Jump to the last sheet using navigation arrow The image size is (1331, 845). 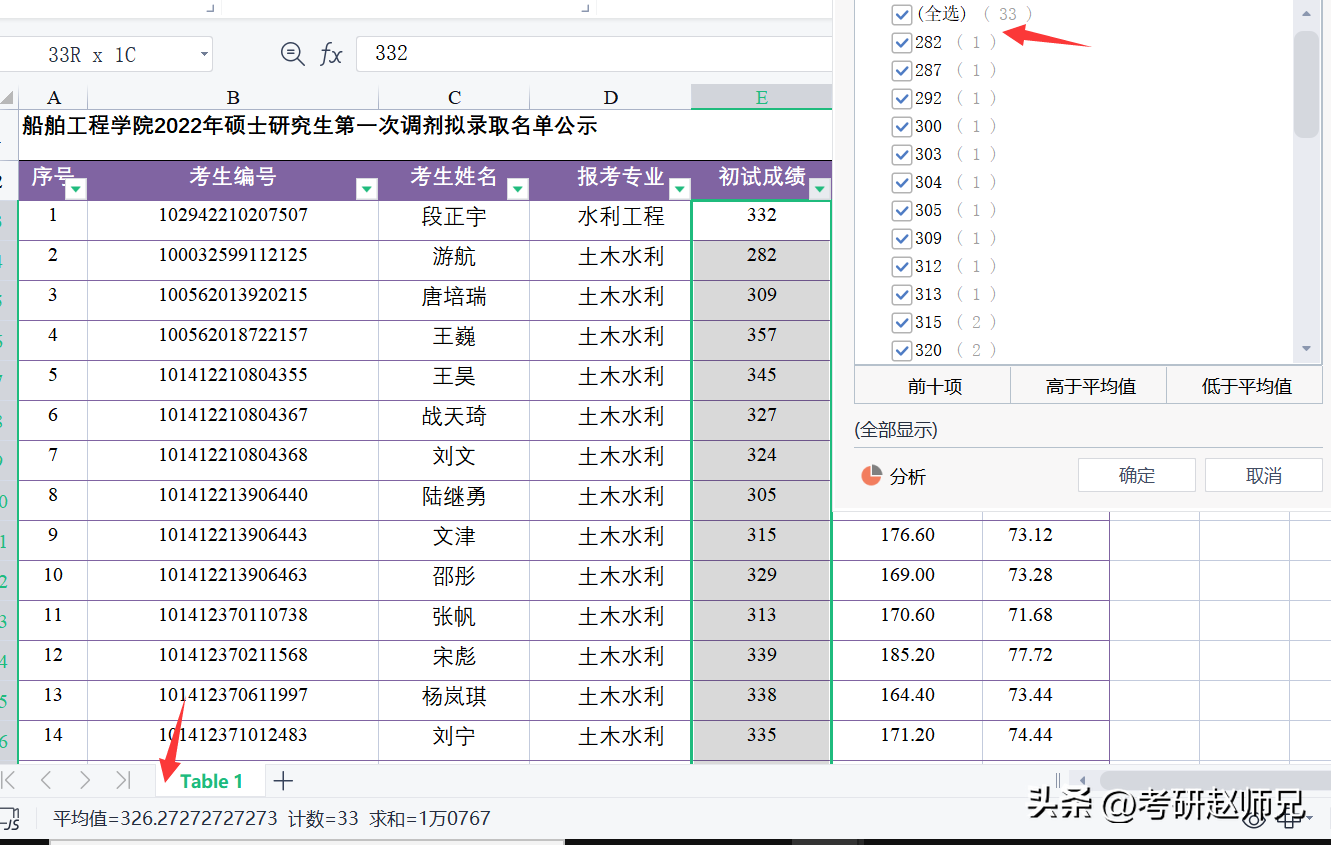[123, 780]
